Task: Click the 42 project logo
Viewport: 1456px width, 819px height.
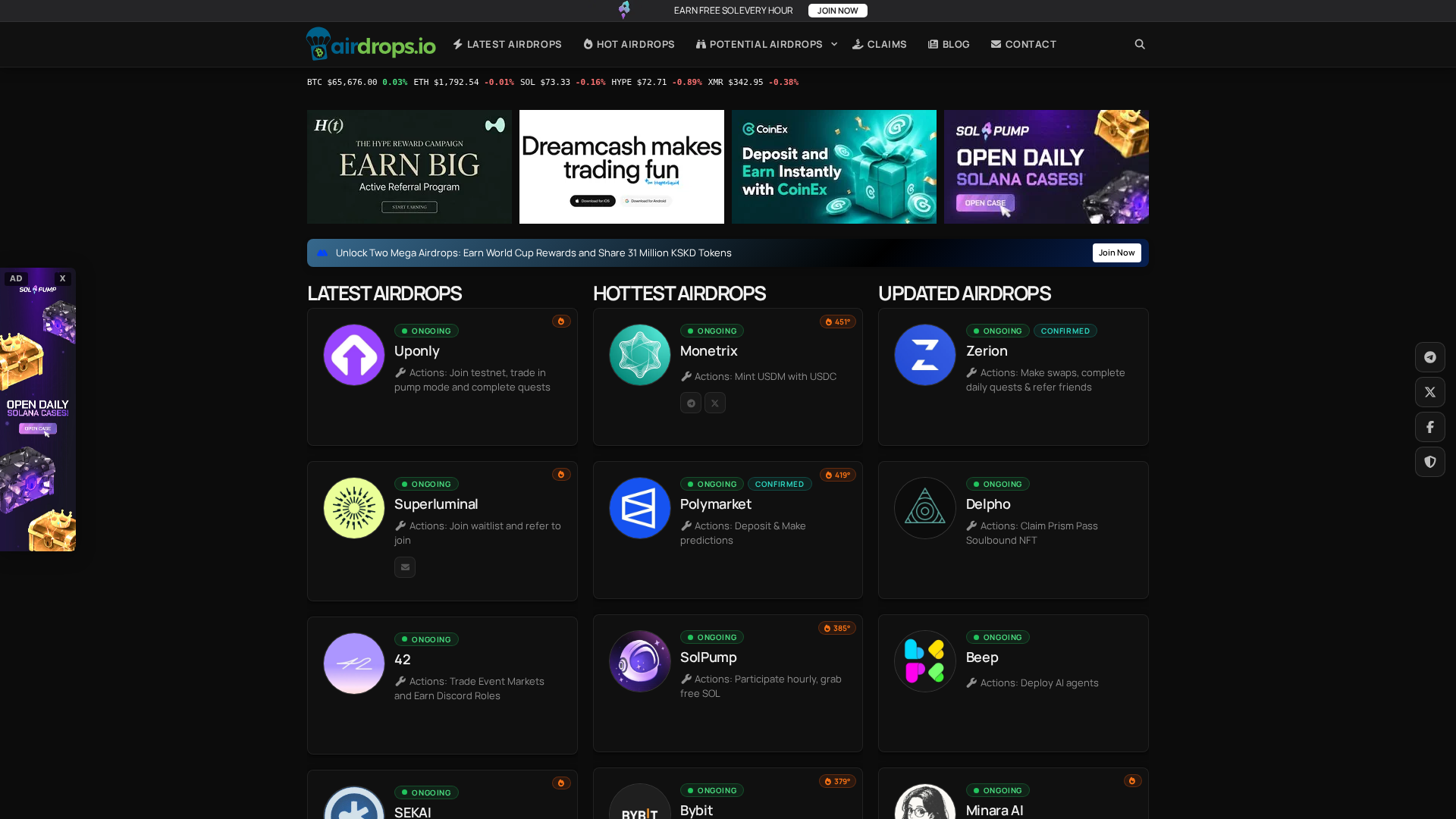Action: coord(354,664)
